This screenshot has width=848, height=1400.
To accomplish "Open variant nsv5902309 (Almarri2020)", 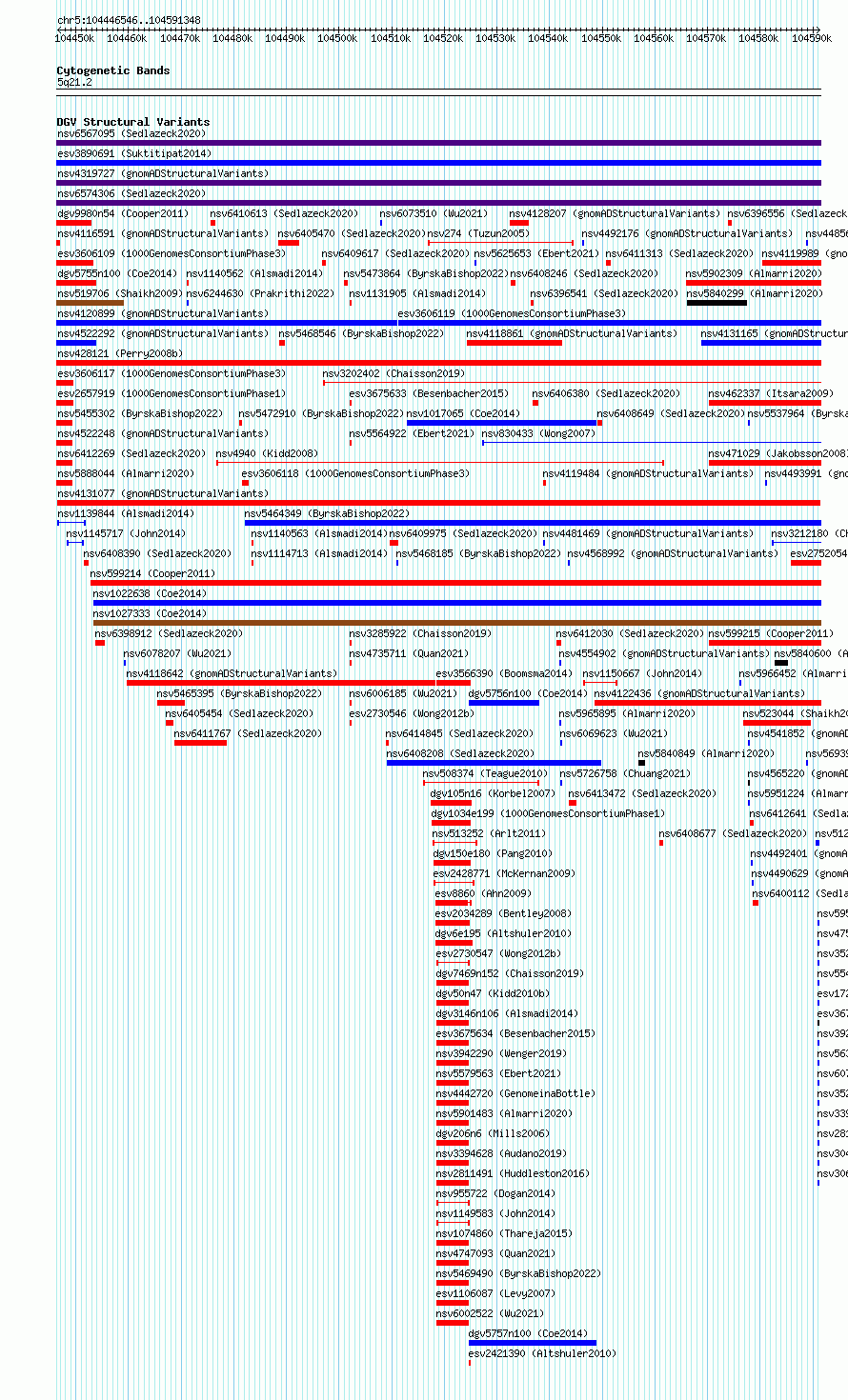I will point(754,274).
